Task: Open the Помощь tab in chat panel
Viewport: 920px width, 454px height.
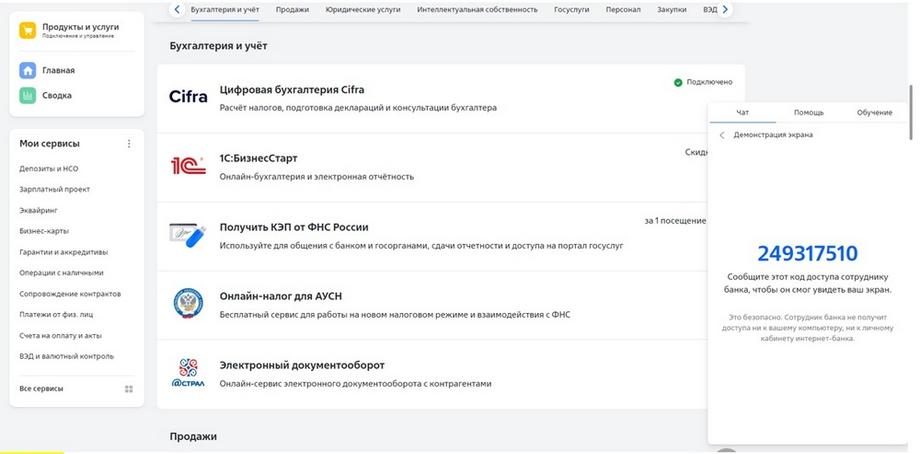Action: [x=808, y=112]
